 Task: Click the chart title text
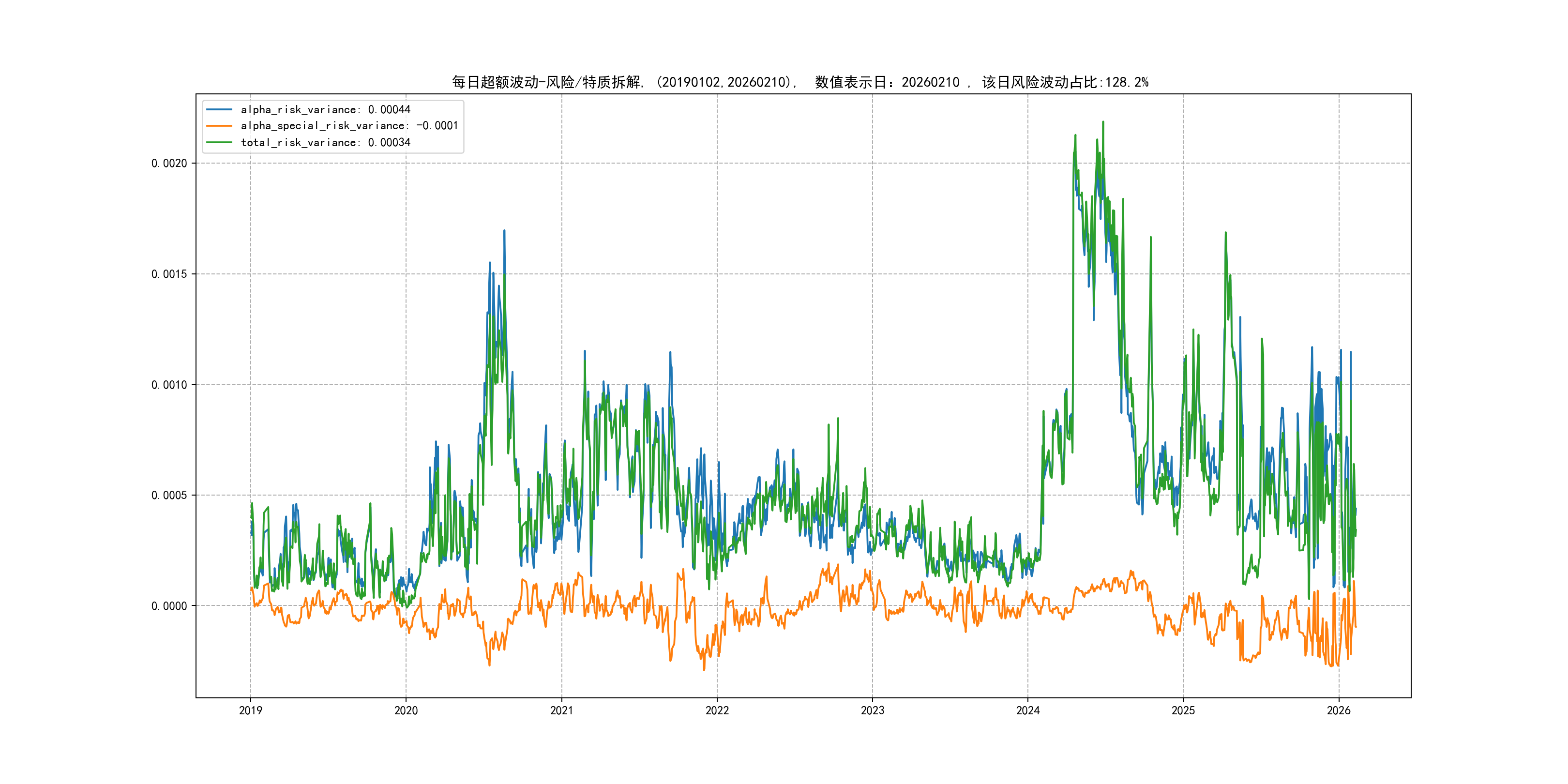(x=800, y=82)
